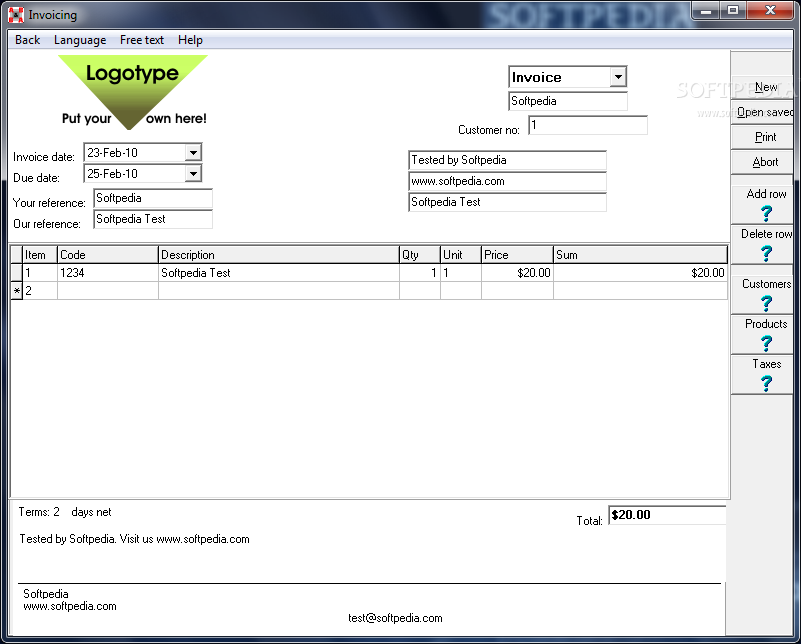Click the footer company name Softpedia
This screenshot has height=644, width=801.
coord(46,593)
